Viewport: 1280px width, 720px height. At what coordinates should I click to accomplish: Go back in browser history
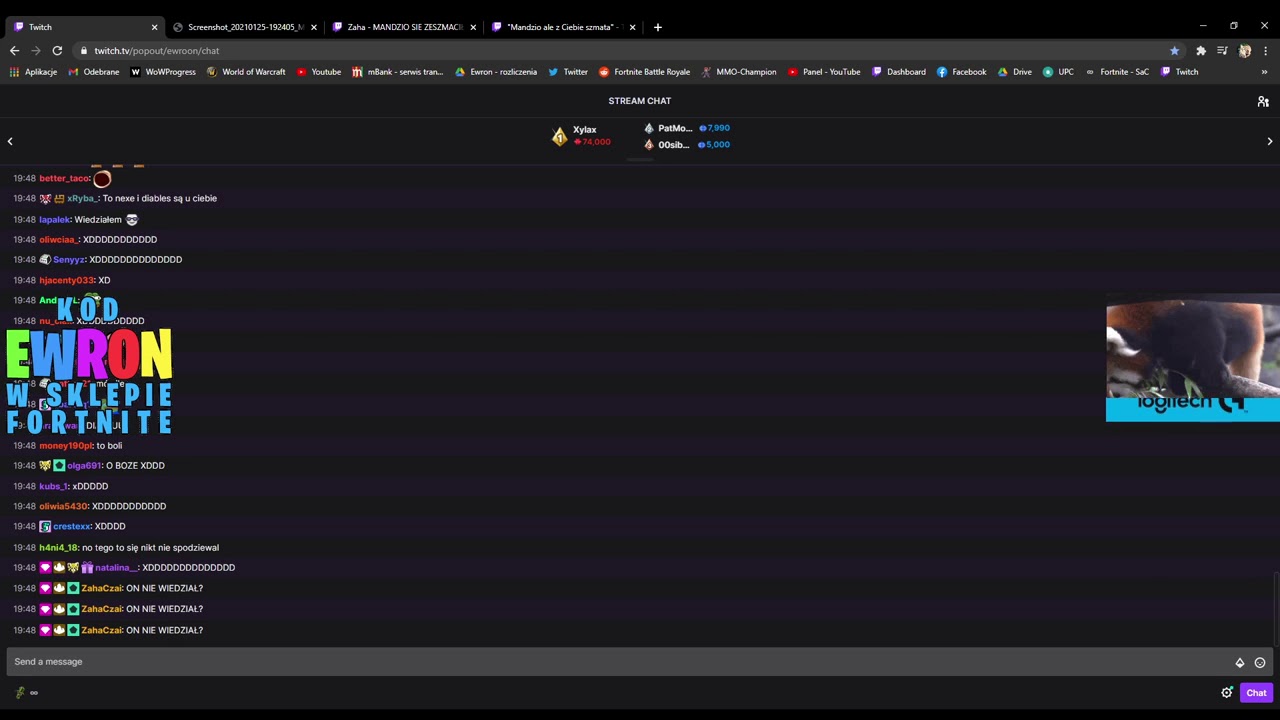tap(14, 50)
